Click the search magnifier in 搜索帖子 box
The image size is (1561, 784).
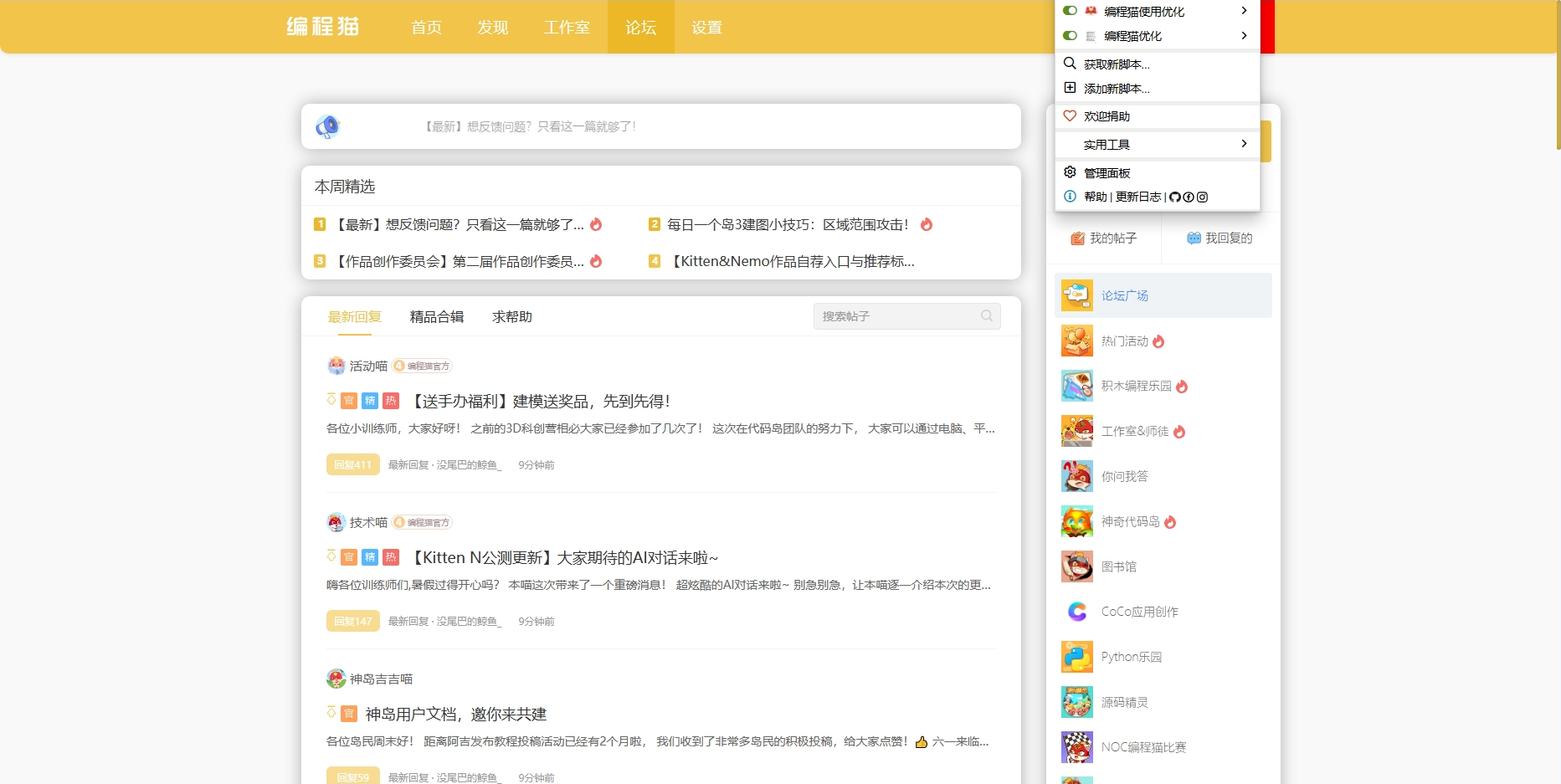pyautogui.click(x=987, y=315)
